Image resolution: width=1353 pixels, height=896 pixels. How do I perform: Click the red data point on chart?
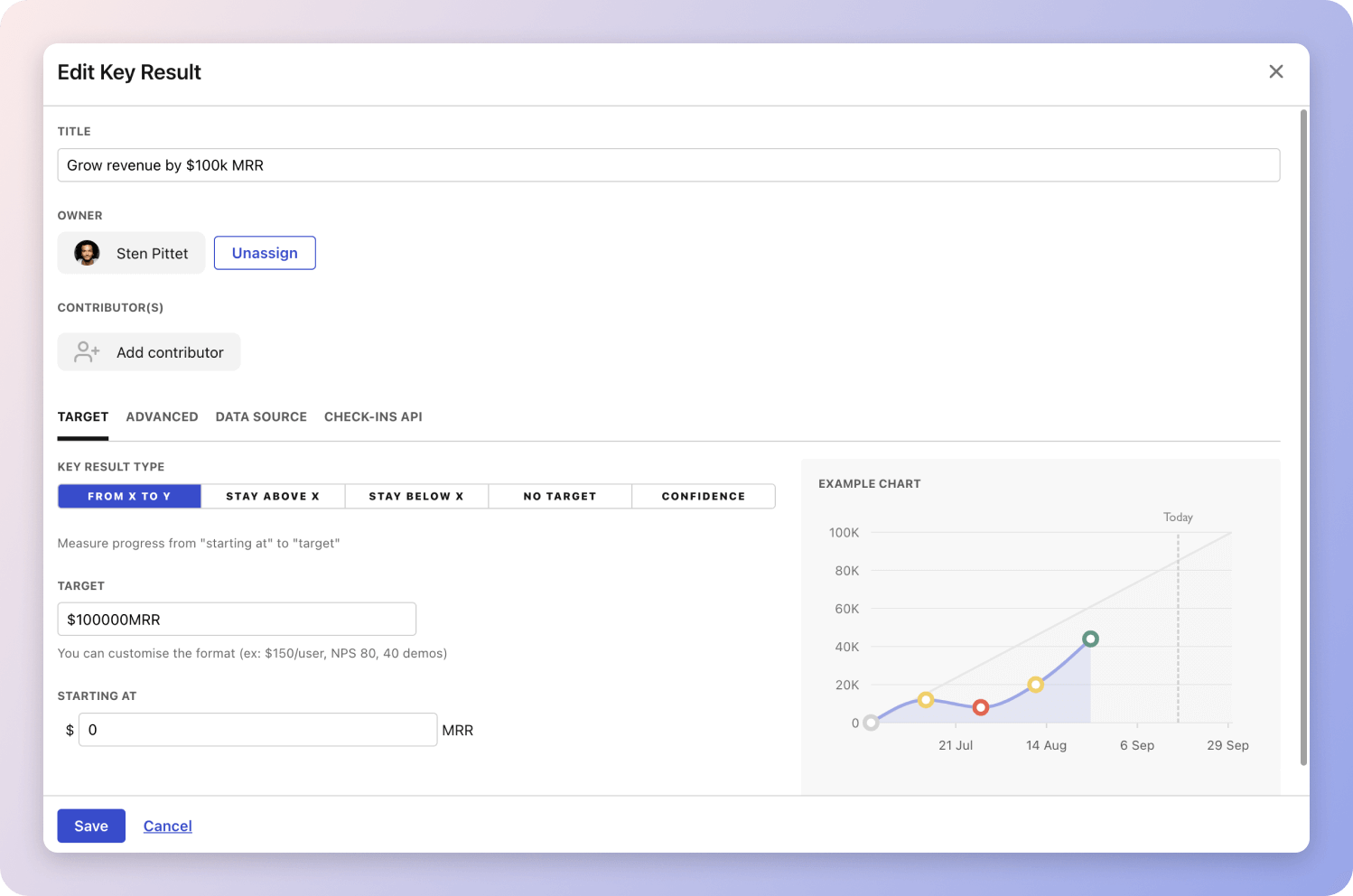[980, 707]
